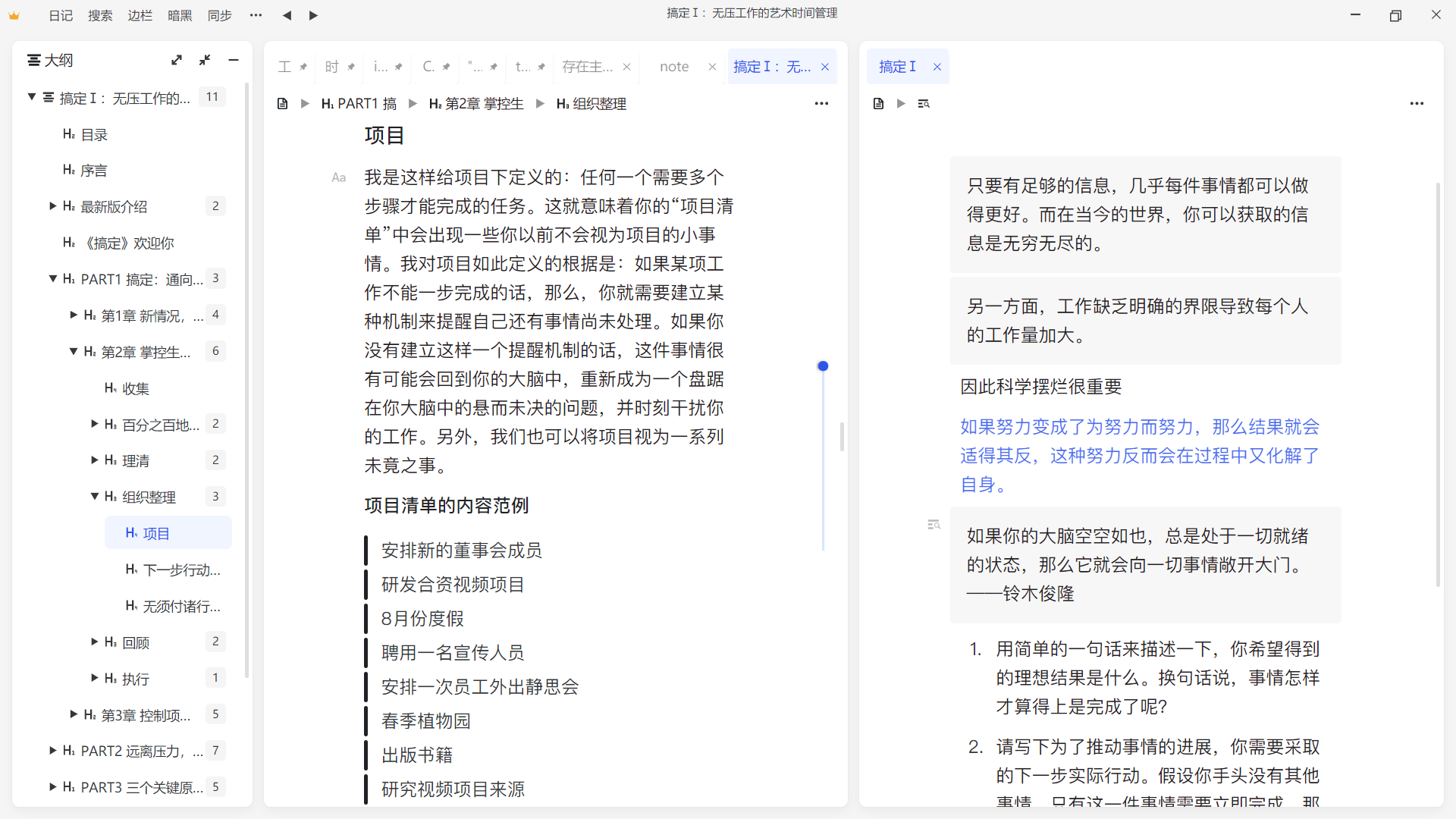Close the middle 搞定Ⅰ: 无... tab
This screenshot has height=819, width=1456.
(x=825, y=67)
